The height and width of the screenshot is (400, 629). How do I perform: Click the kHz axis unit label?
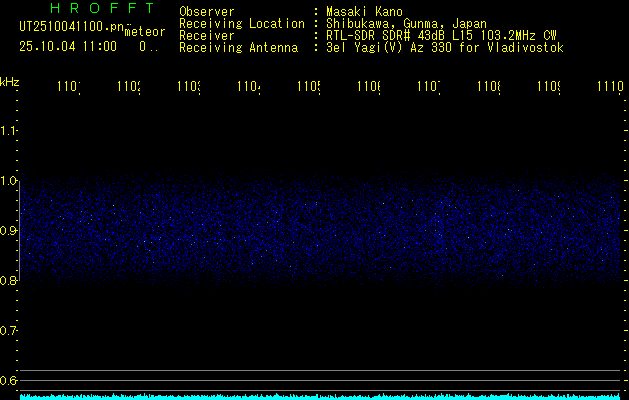coord(9,81)
